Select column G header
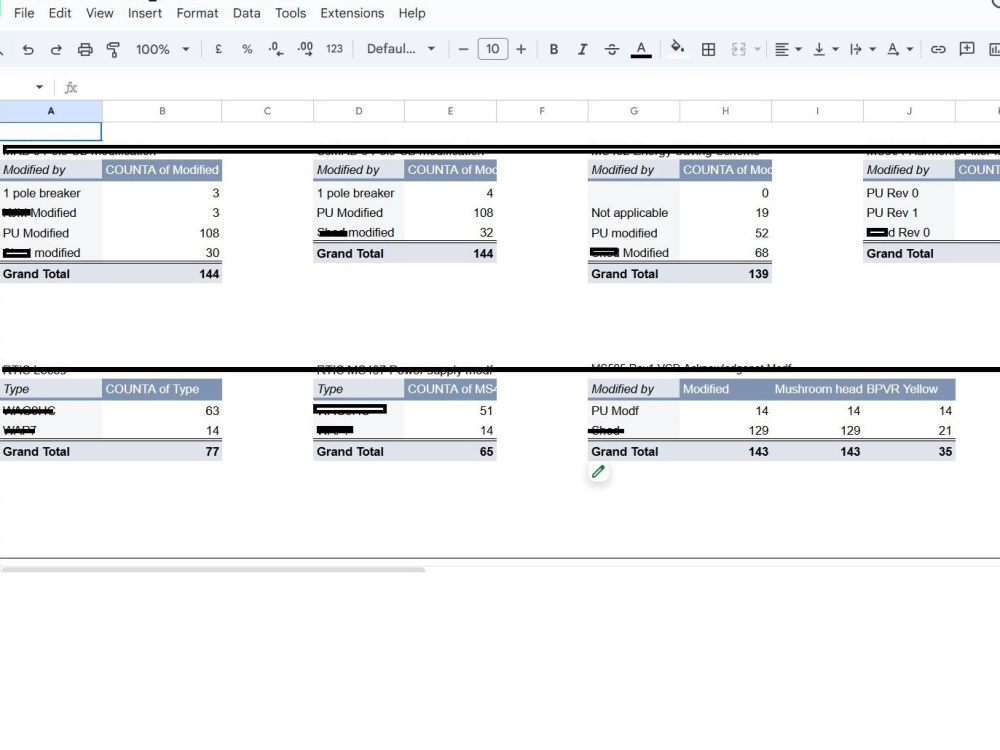The height and width of the screenshot is (750, 1000). (634, 111)
